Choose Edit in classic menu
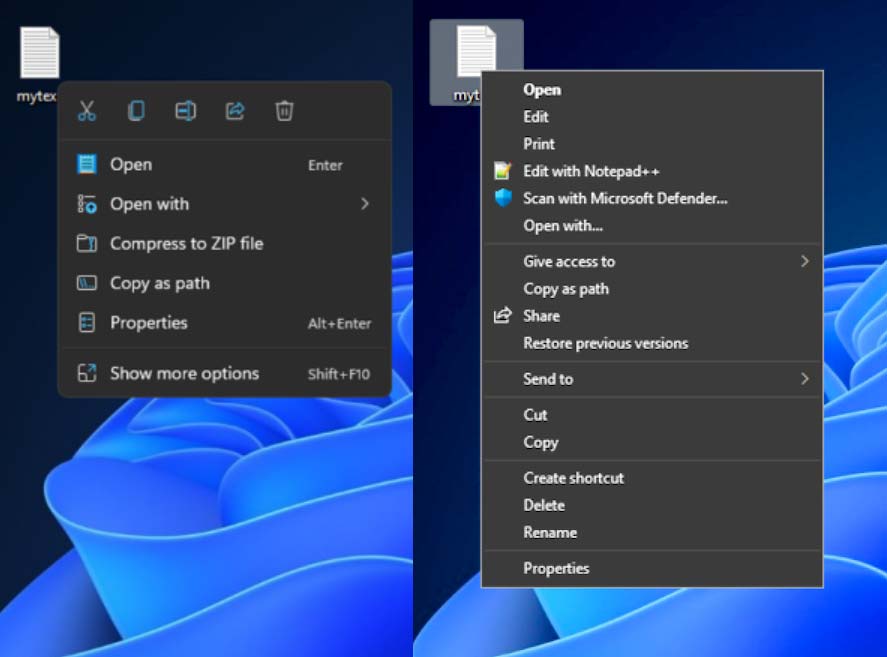This screenshot has height=657, width=887. tap(652, 117)
